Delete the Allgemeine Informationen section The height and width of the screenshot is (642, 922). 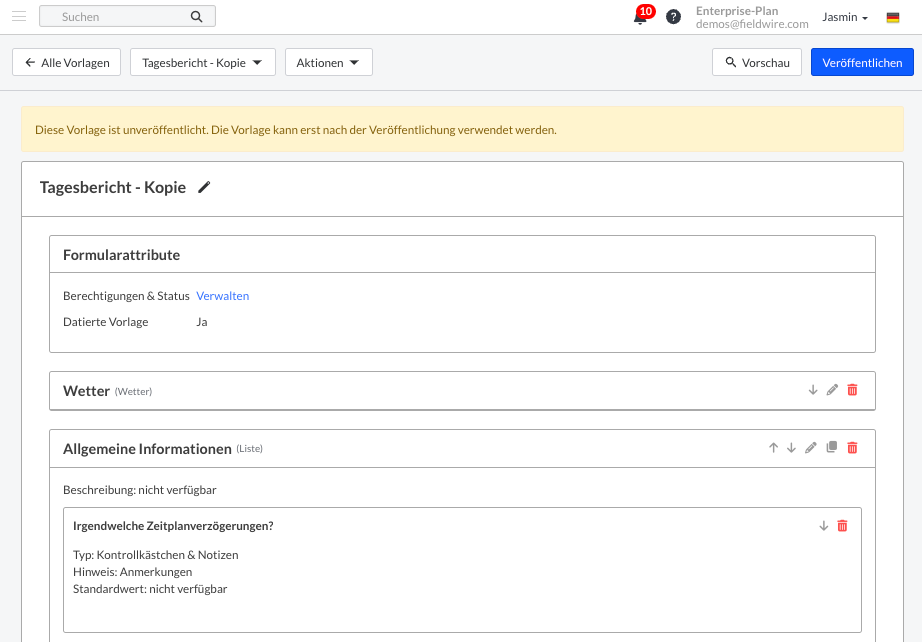tap(852, 448)
